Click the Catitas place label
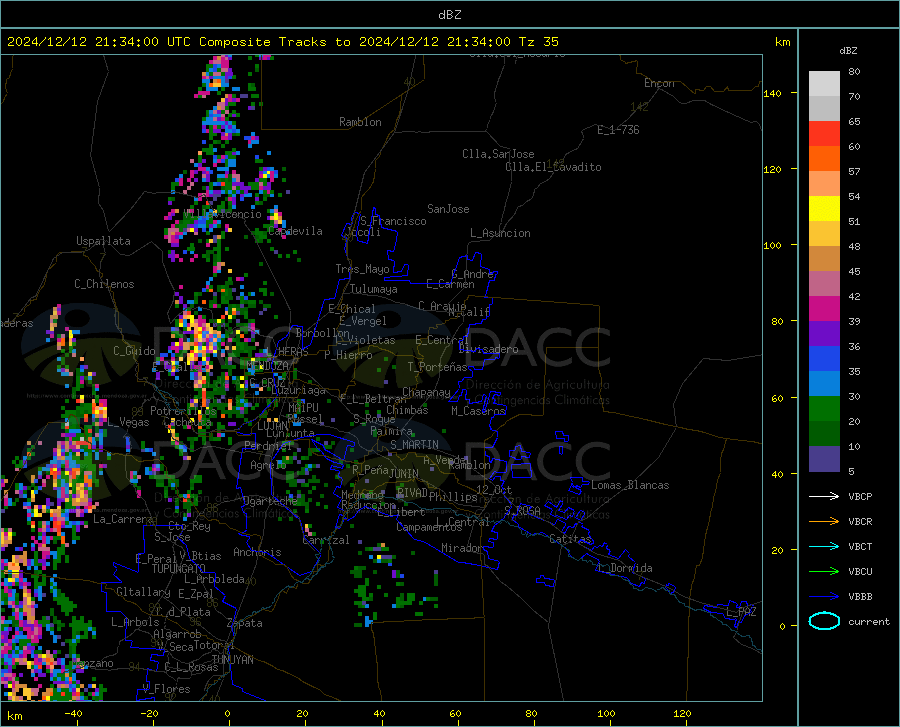 point(570,539)
